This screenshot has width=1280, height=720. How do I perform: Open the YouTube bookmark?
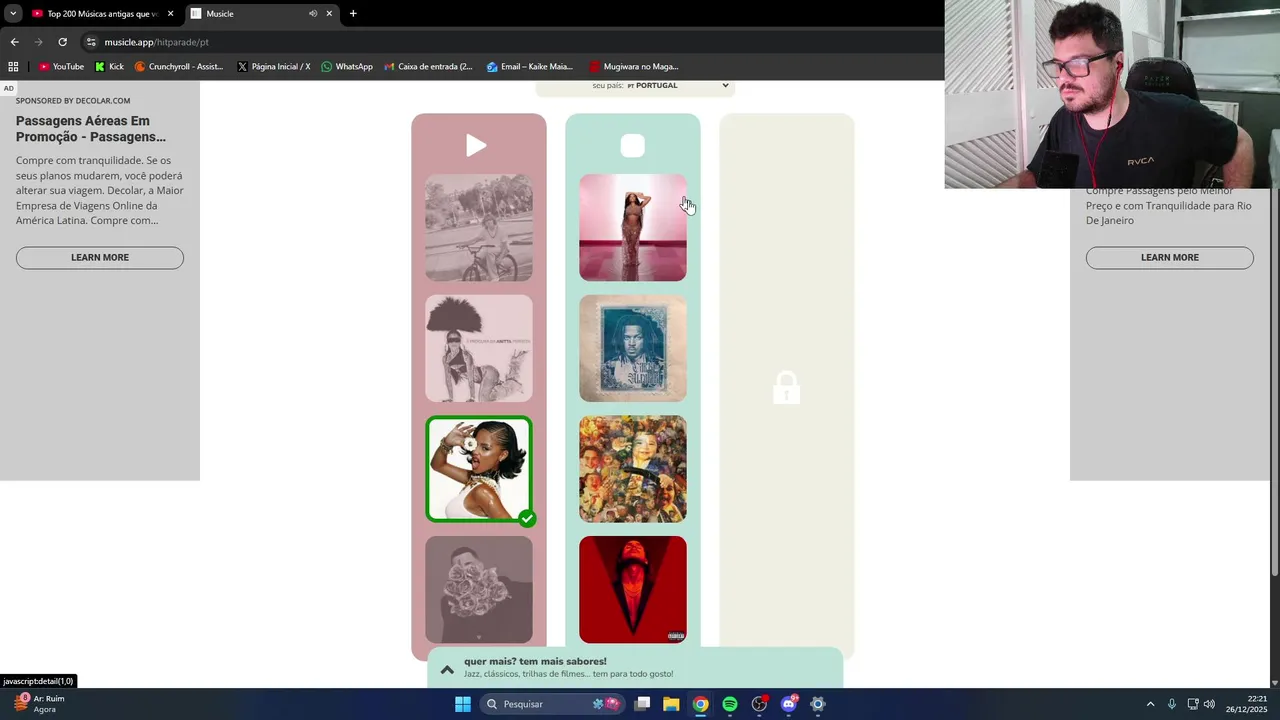61,67
